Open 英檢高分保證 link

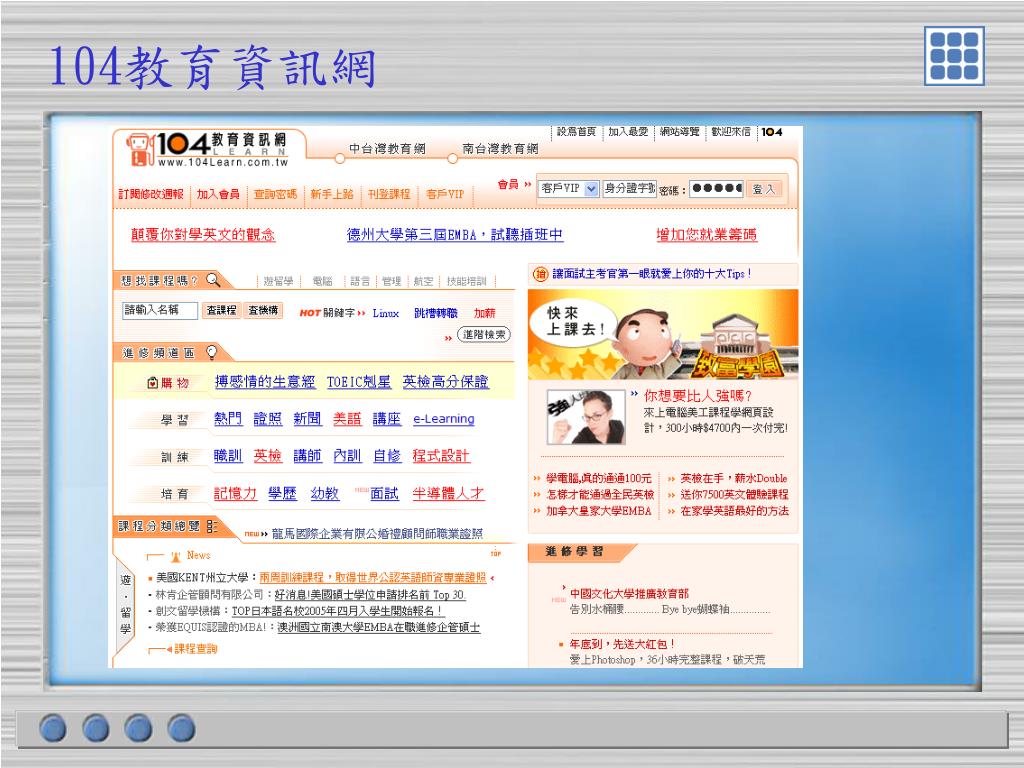(445, 382)
